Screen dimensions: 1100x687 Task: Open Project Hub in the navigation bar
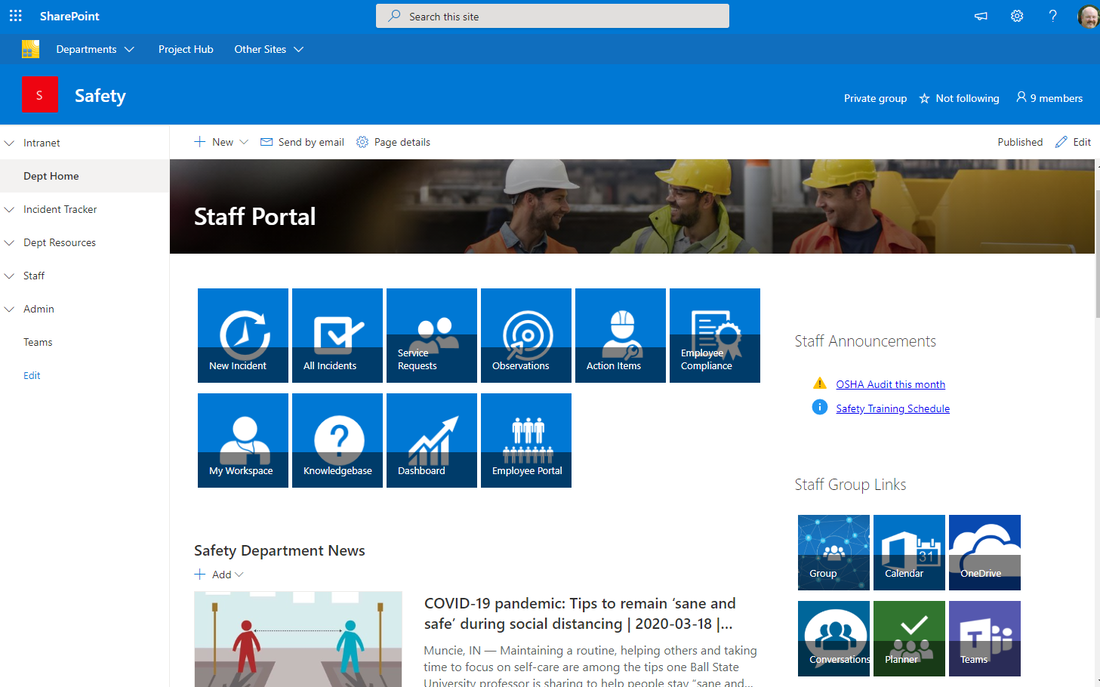pos(185,48)
